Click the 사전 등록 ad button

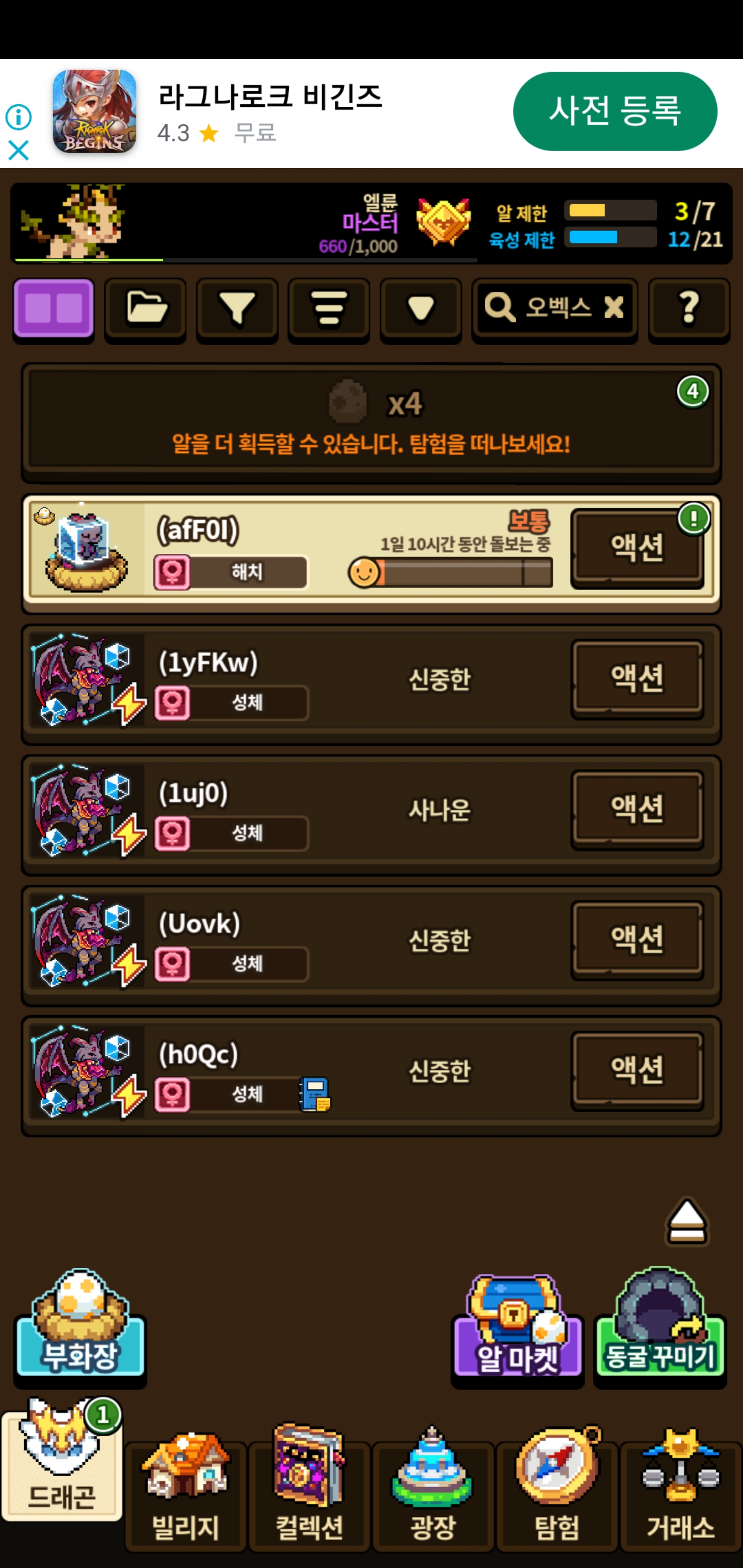[x=615, y=111]
